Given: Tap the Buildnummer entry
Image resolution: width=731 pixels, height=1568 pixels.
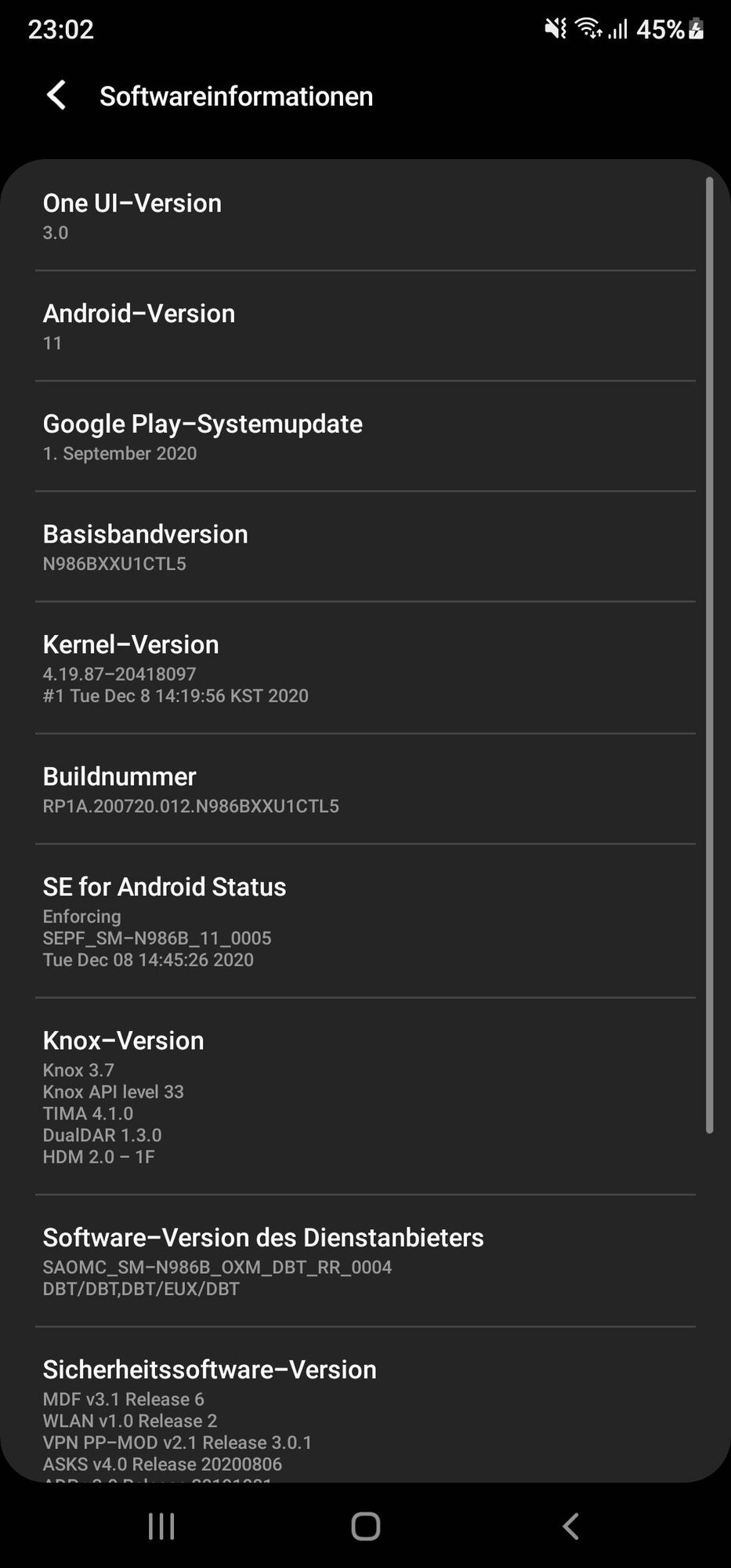Looking at the screenshot, I should click(365, 789).
